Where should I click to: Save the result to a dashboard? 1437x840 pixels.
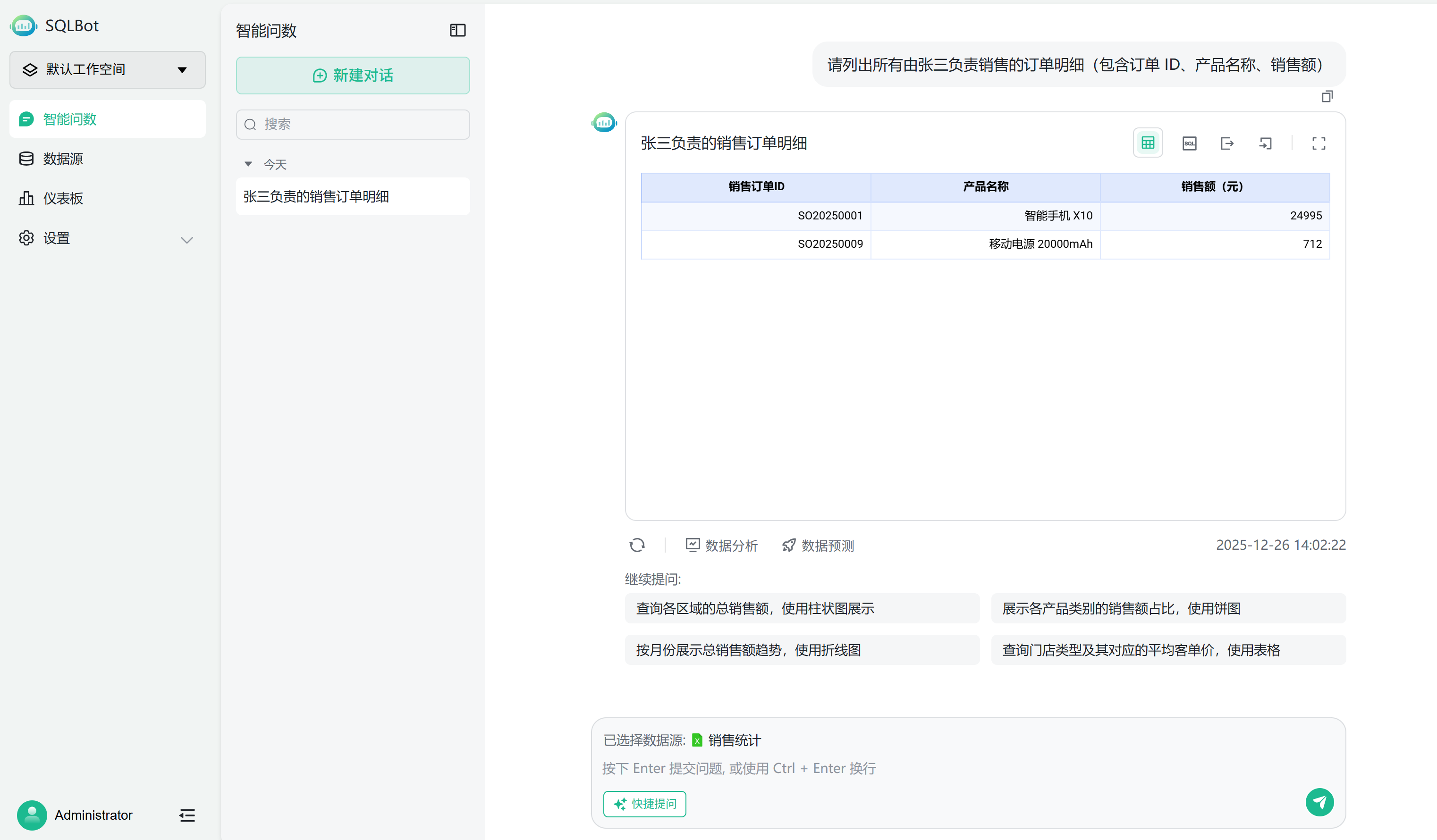click(1265, 143)
